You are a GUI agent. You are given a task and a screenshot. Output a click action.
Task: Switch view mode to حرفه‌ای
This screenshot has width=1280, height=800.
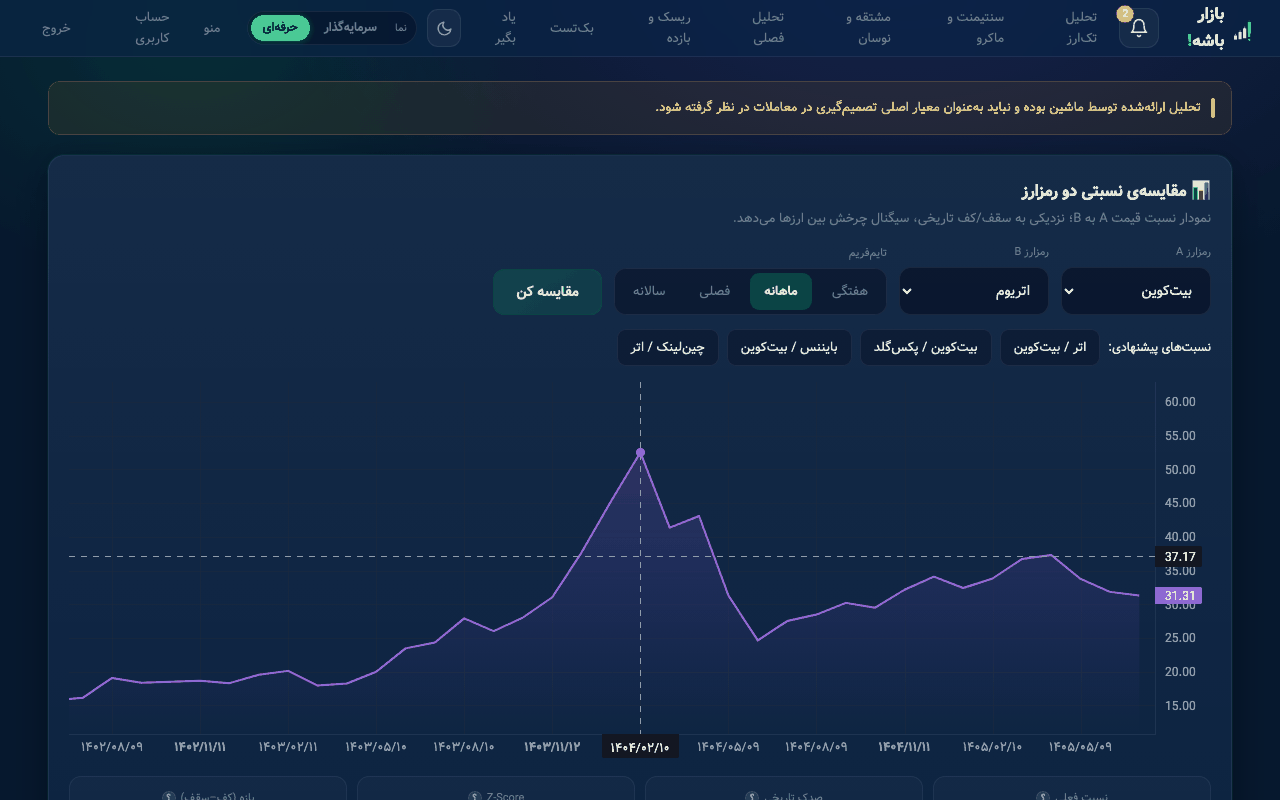click(280, 28)
